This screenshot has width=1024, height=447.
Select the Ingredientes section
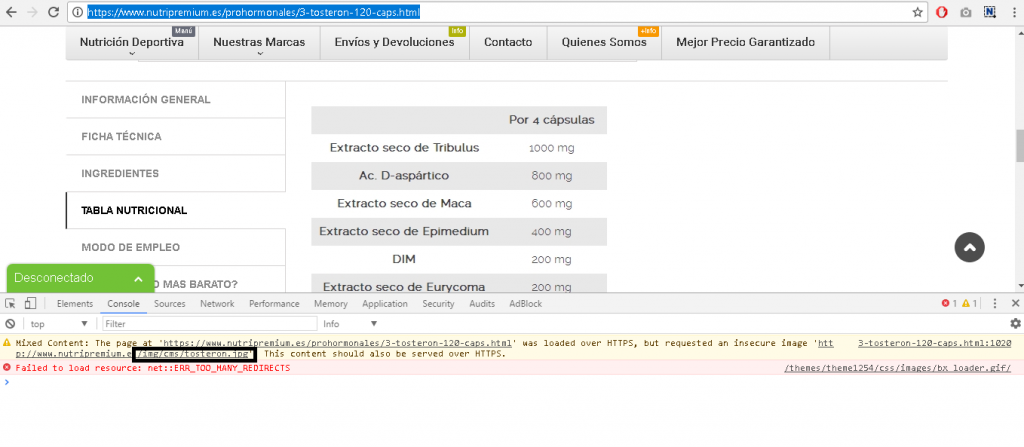pos(176,174)
